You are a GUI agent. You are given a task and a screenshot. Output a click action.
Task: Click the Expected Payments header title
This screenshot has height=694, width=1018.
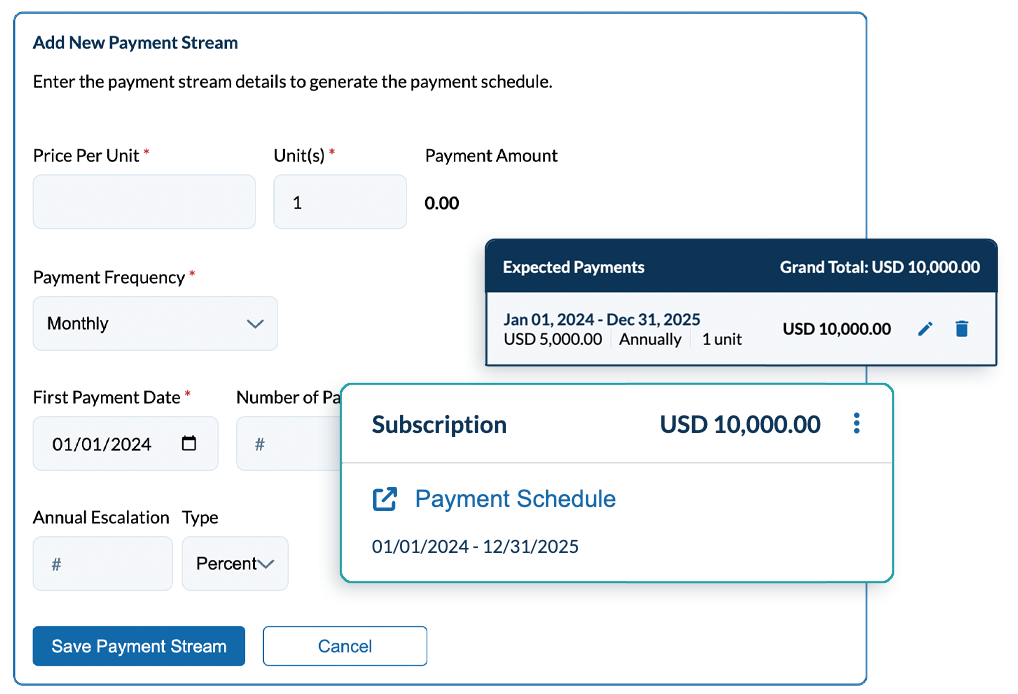point(573,267)
